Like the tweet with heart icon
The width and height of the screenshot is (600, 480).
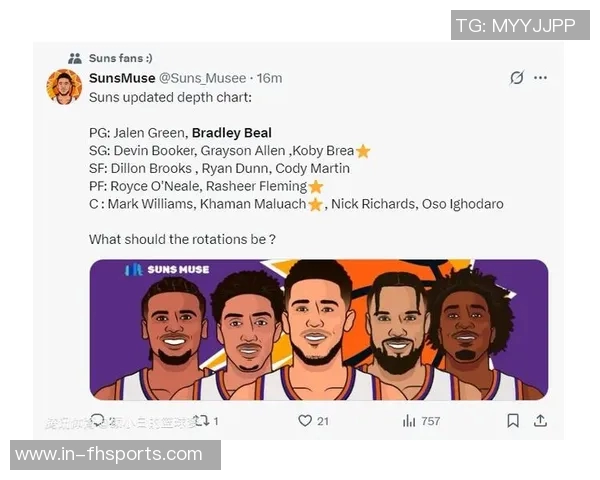(x=305, y=421)
